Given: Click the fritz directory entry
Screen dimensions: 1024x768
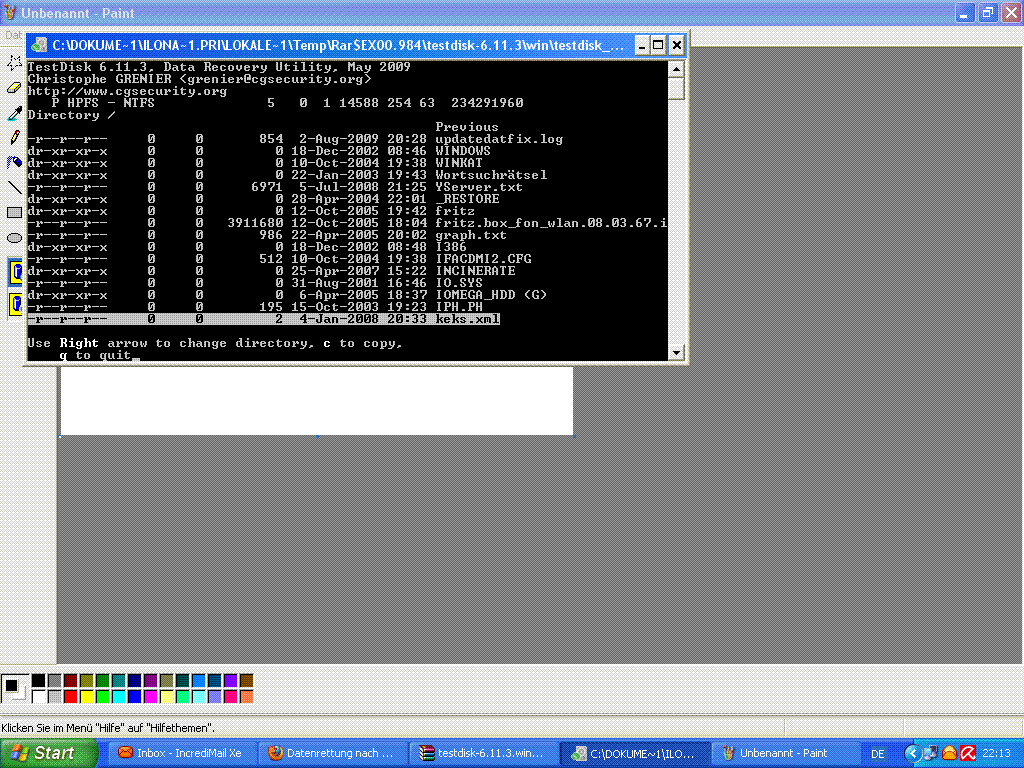Looking at the screenshot, I should (455, 211).
